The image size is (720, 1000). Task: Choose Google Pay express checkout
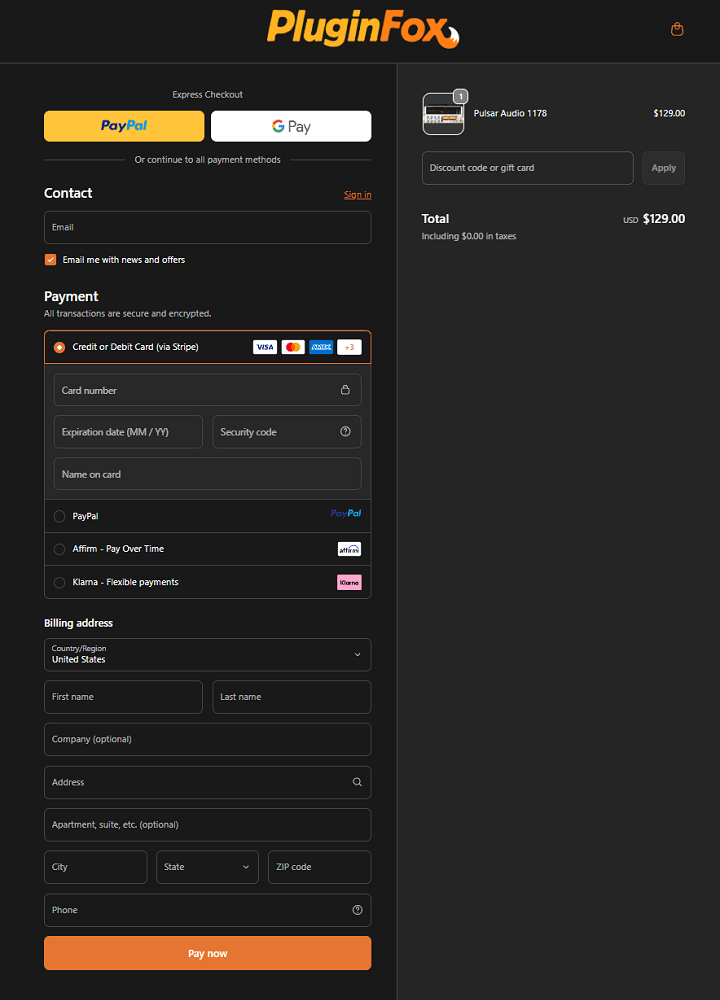pyautogui.click(x=291, y=126)
